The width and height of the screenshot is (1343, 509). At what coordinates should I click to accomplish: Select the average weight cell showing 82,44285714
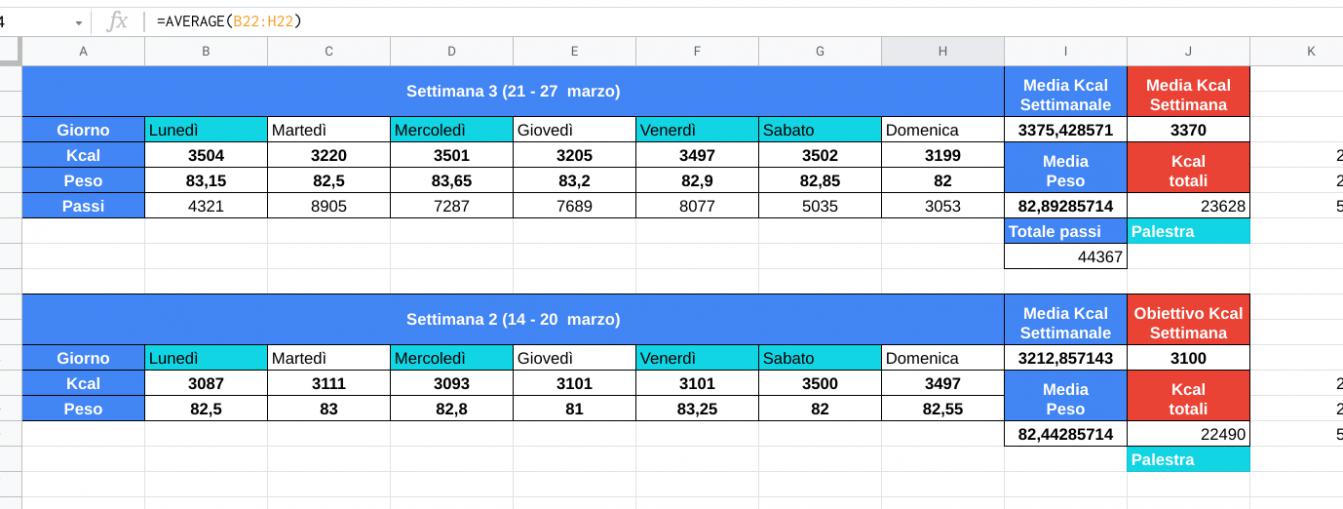(x=1065, y=434)
